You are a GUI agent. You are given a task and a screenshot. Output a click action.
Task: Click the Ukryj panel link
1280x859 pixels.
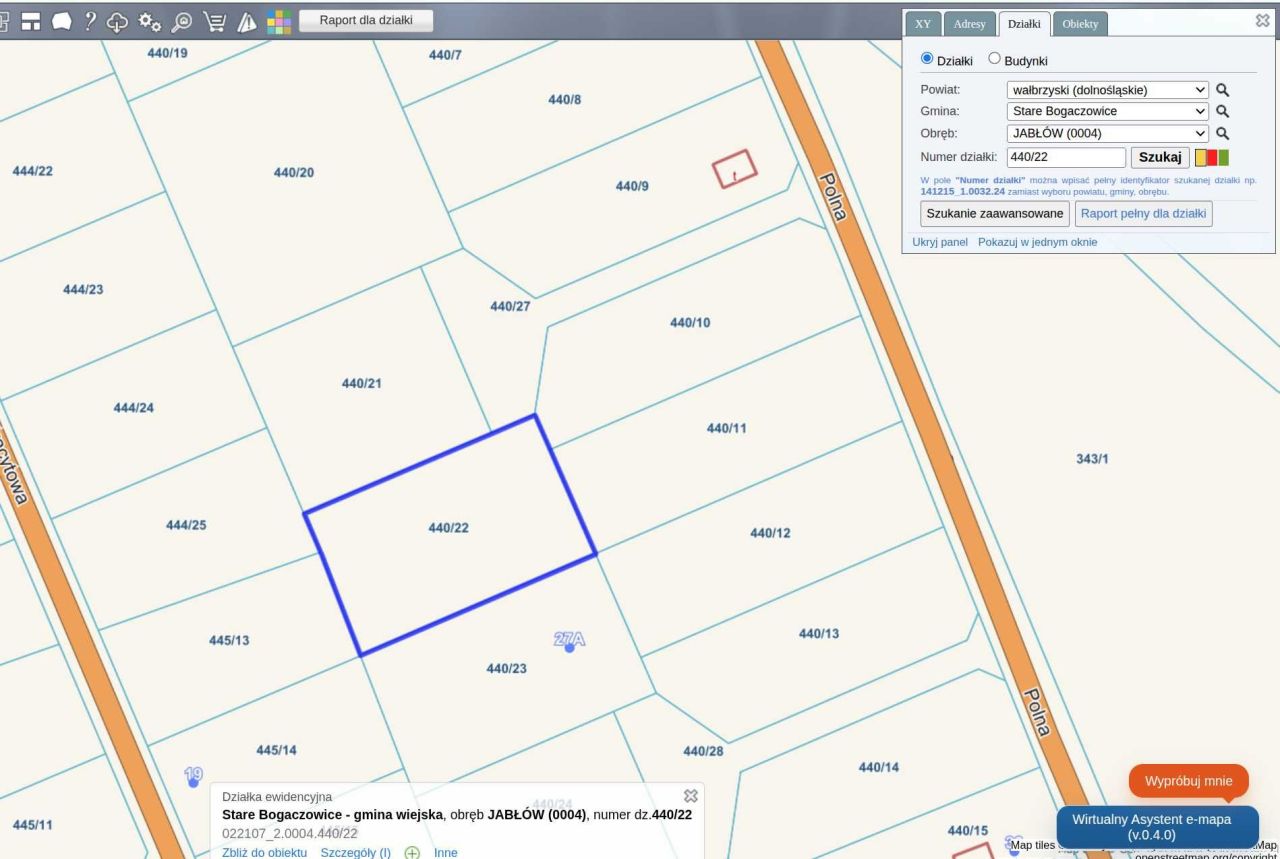pos(940,242)
